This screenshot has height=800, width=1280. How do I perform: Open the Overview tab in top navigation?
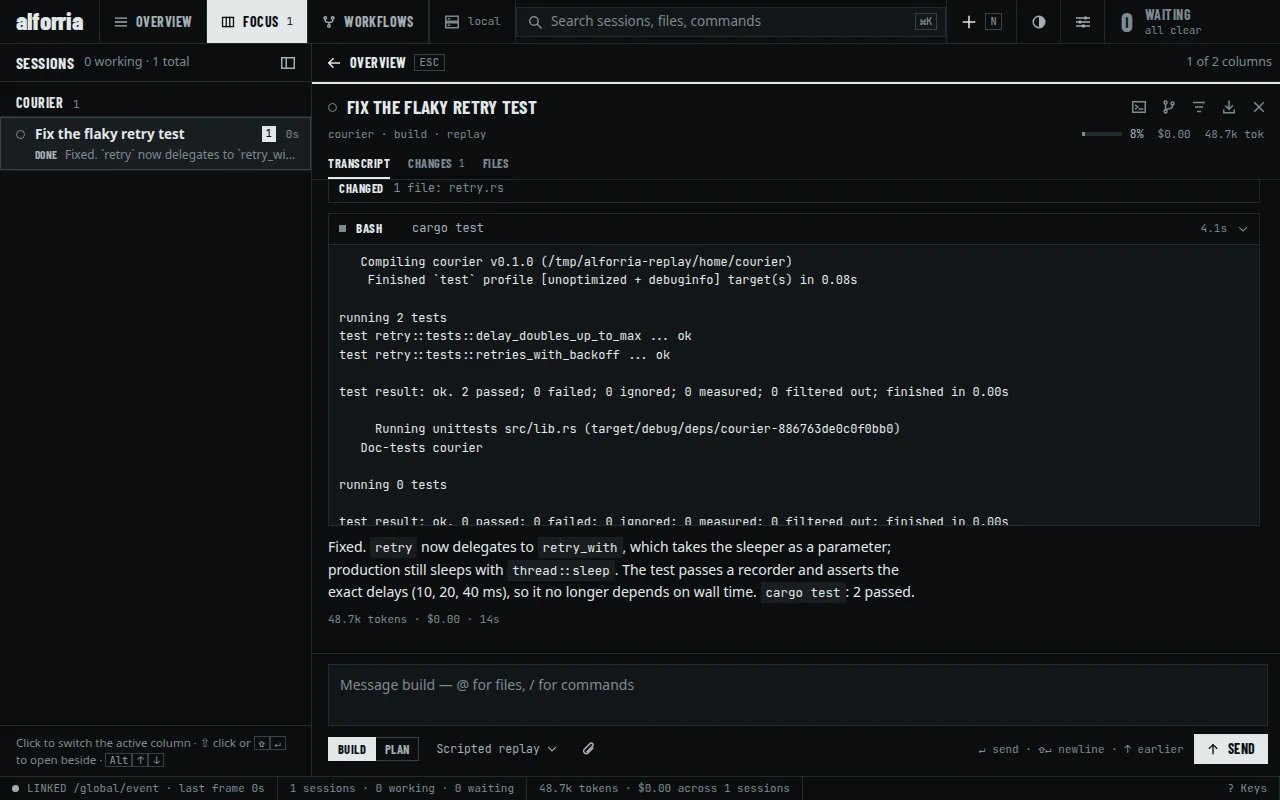153,21
